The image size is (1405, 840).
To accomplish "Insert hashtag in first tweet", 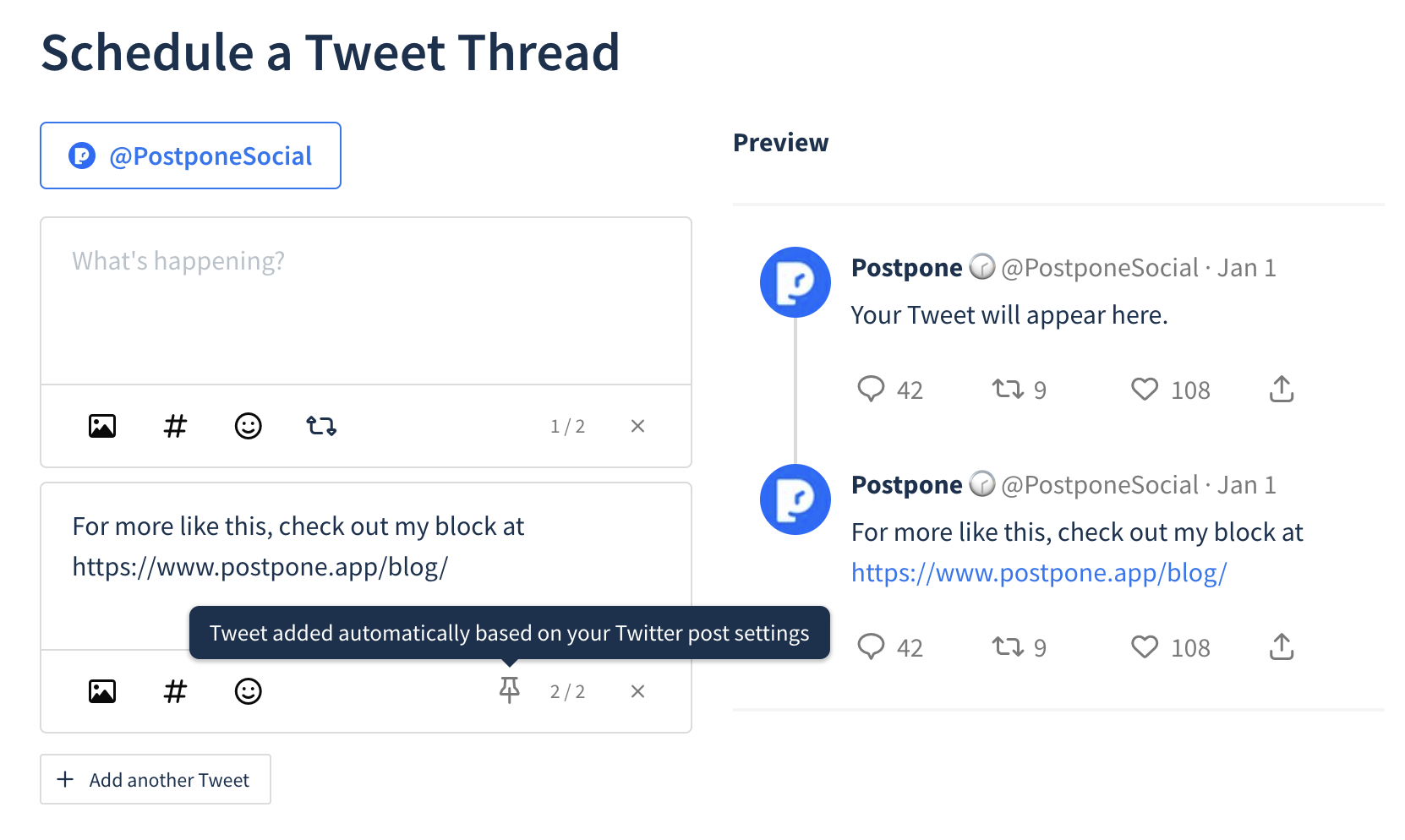I will tap(175, 426).
